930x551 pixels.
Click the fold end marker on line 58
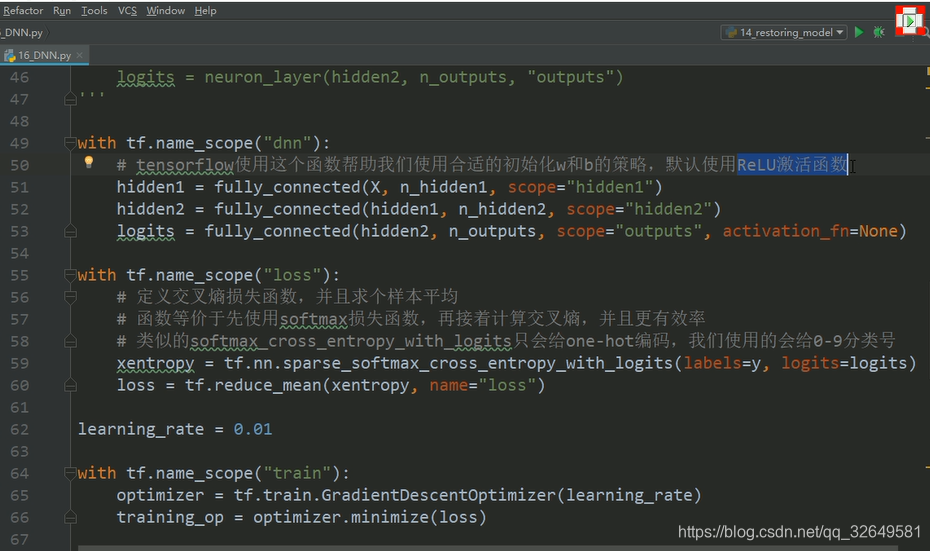70,341
